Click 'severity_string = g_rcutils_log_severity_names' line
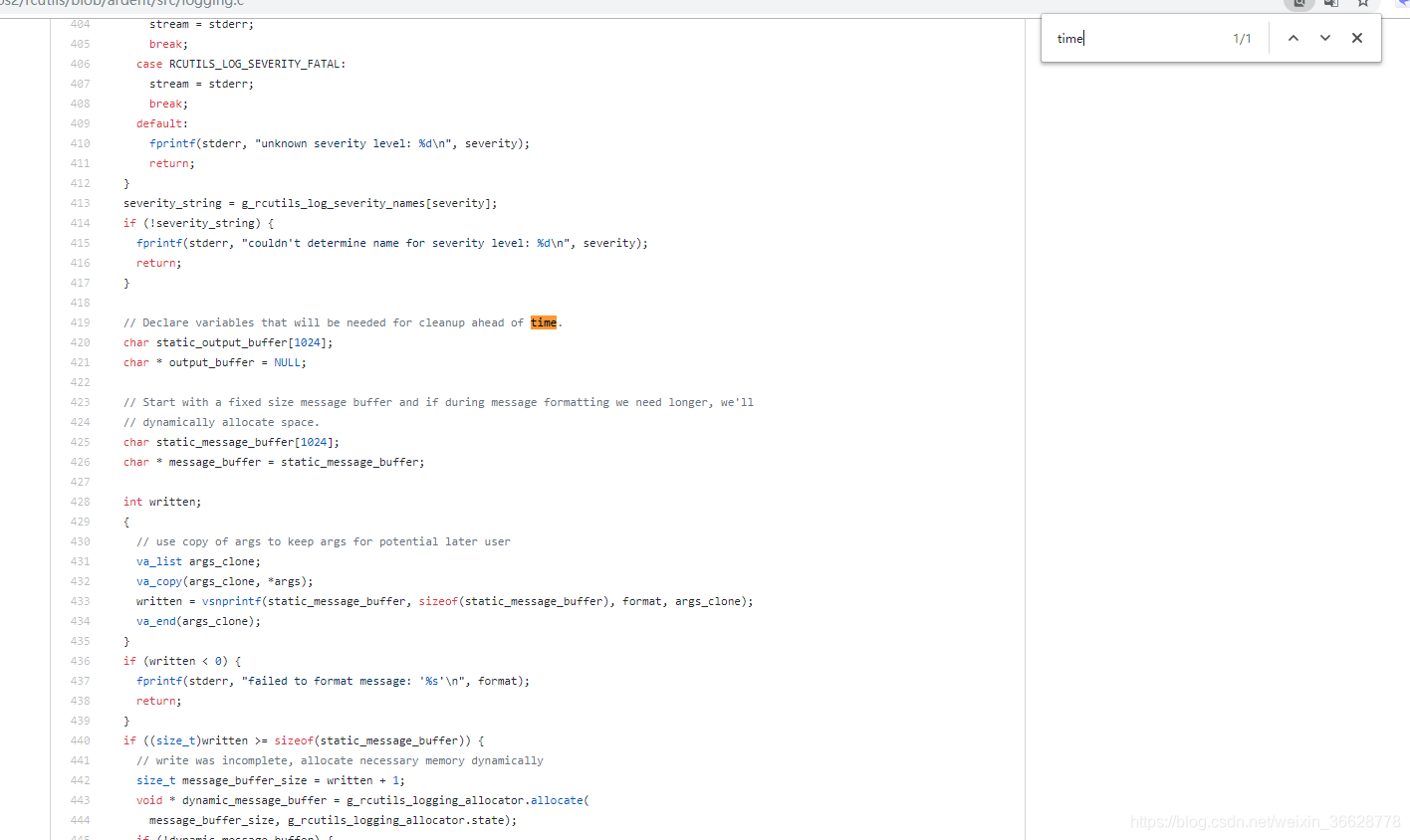1410x840 pixels. click(310, 203)
